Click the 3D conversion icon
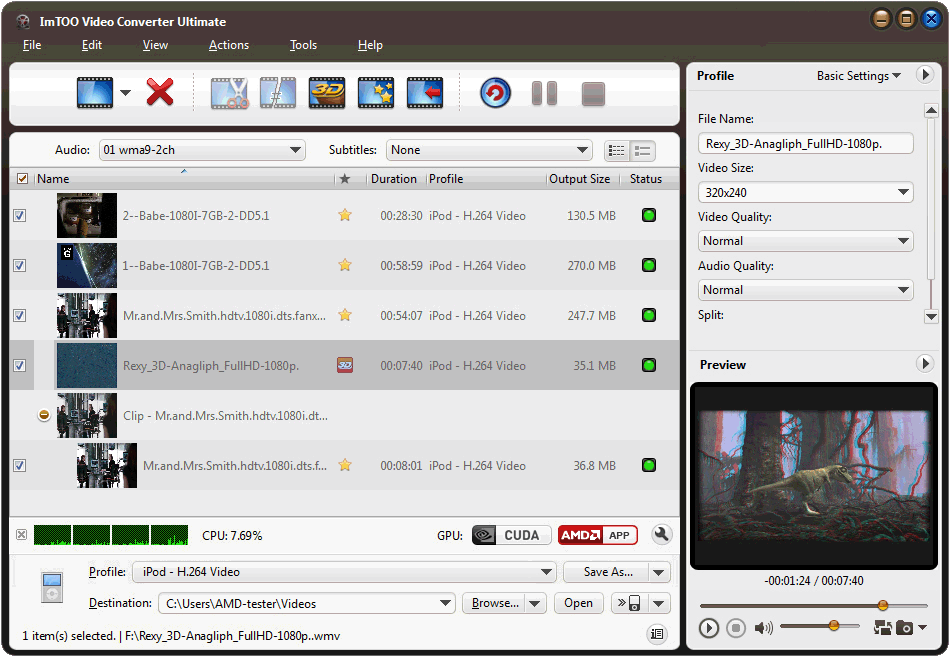Viewport: 950px width, 657px height. point(326,93)
